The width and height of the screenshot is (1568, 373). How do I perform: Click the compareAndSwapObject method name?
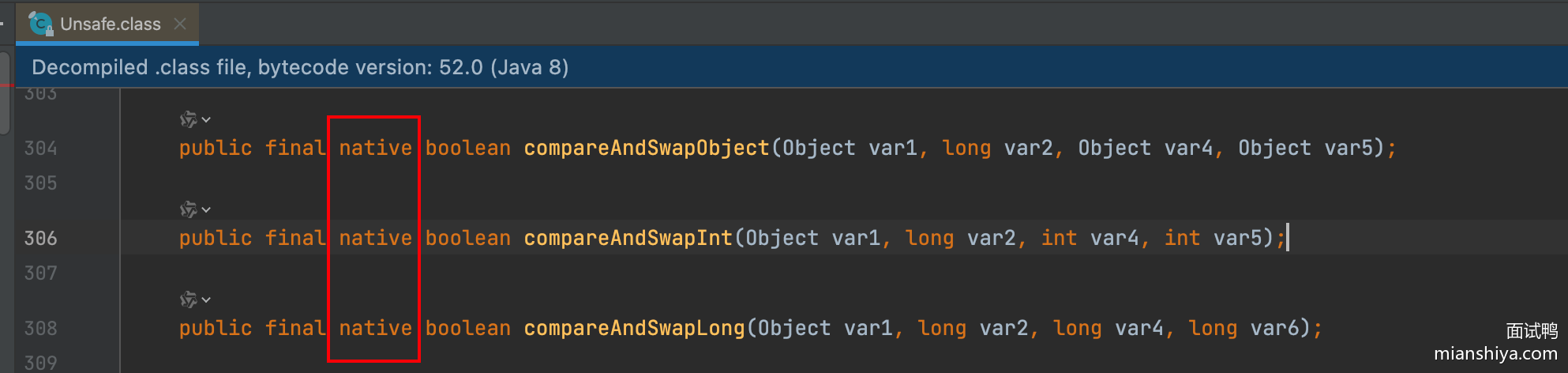(646, 149)
